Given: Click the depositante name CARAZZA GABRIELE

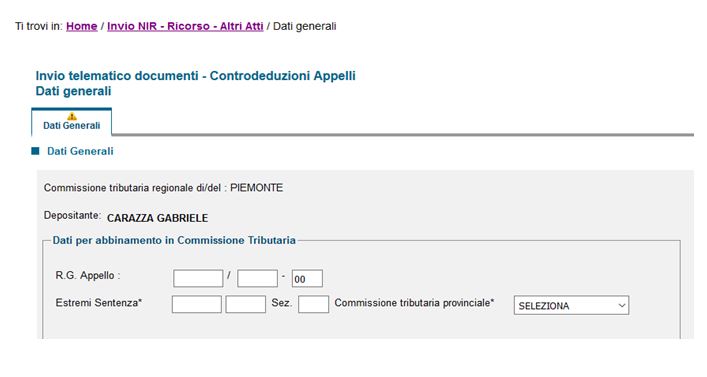Looking at the screenshot, I should tap(157, 218).
